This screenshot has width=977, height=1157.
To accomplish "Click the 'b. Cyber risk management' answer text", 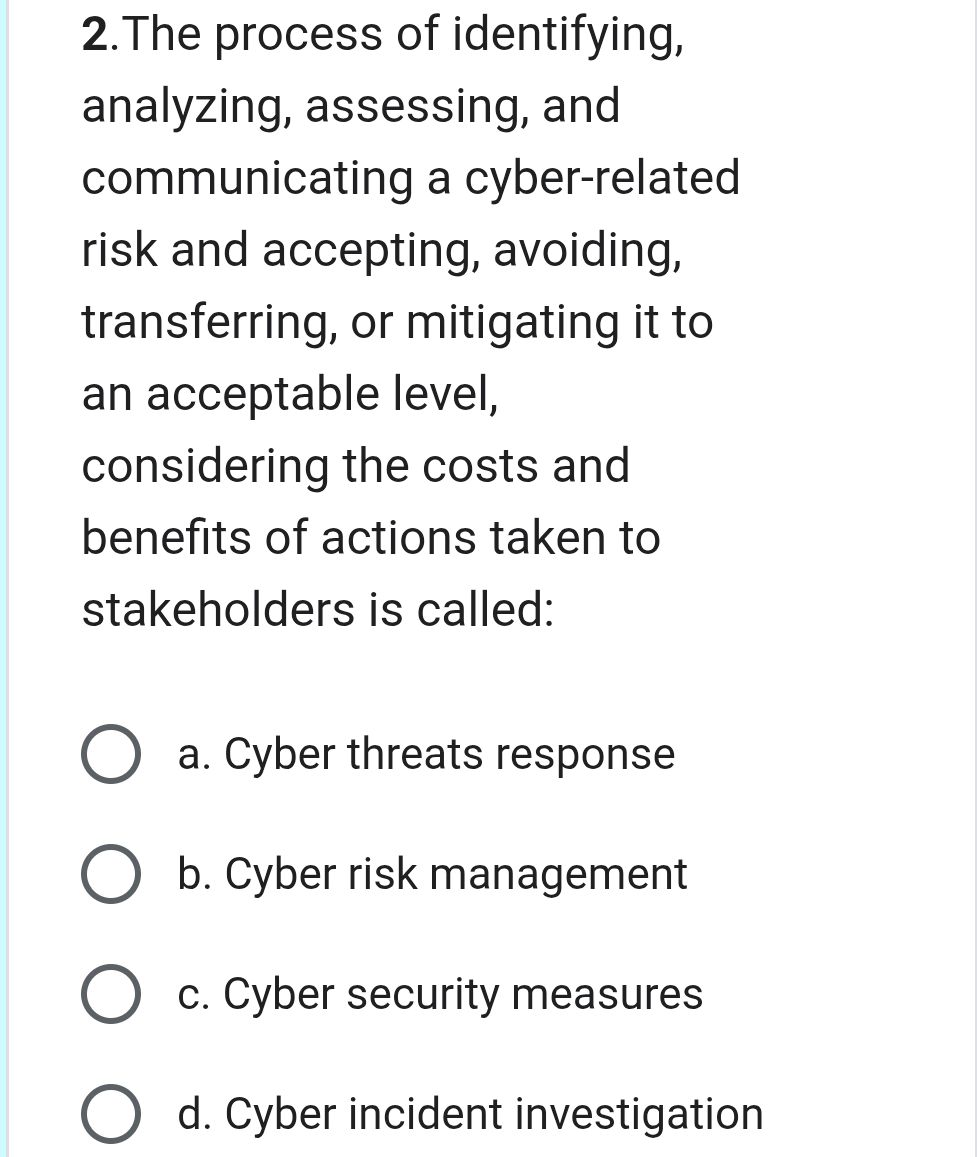I will [x=432, y=874].
